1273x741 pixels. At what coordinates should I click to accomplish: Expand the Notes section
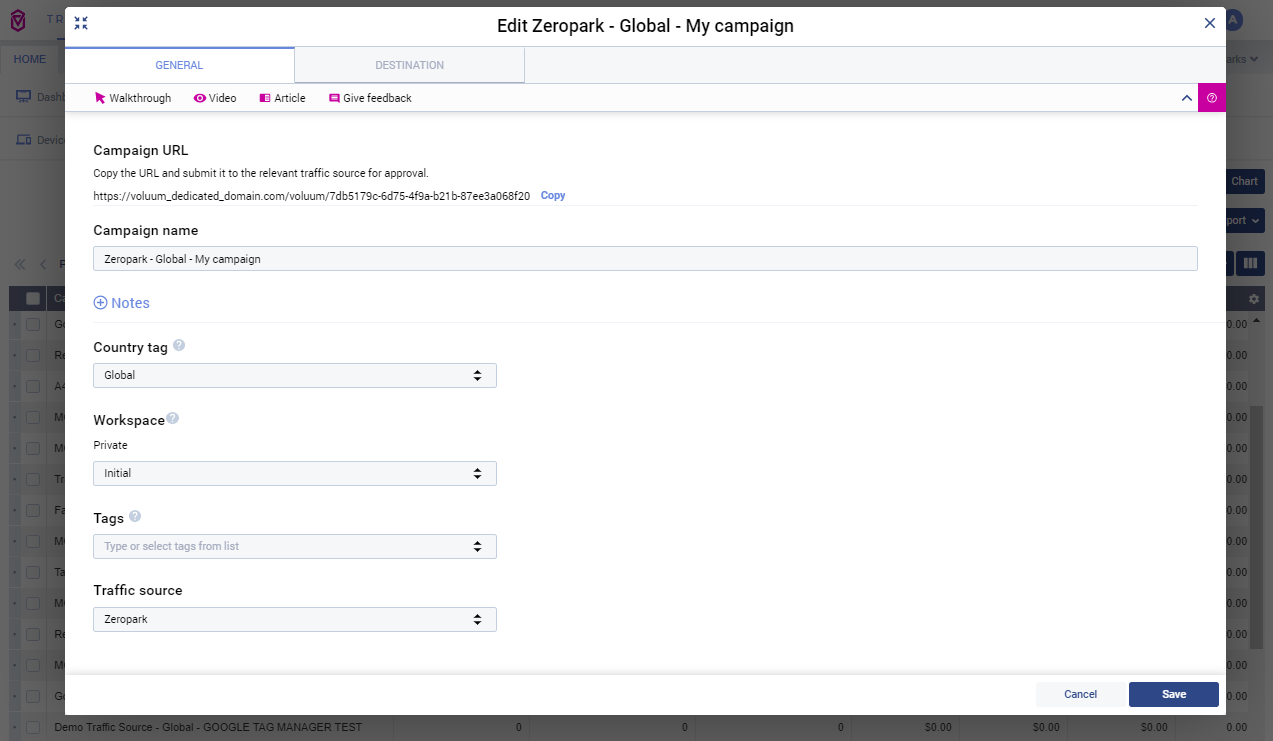(x=121, y=303)
